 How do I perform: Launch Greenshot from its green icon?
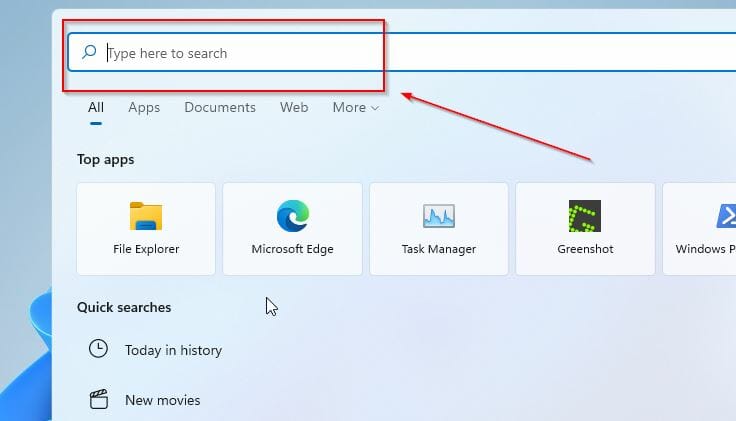(585, 216)
